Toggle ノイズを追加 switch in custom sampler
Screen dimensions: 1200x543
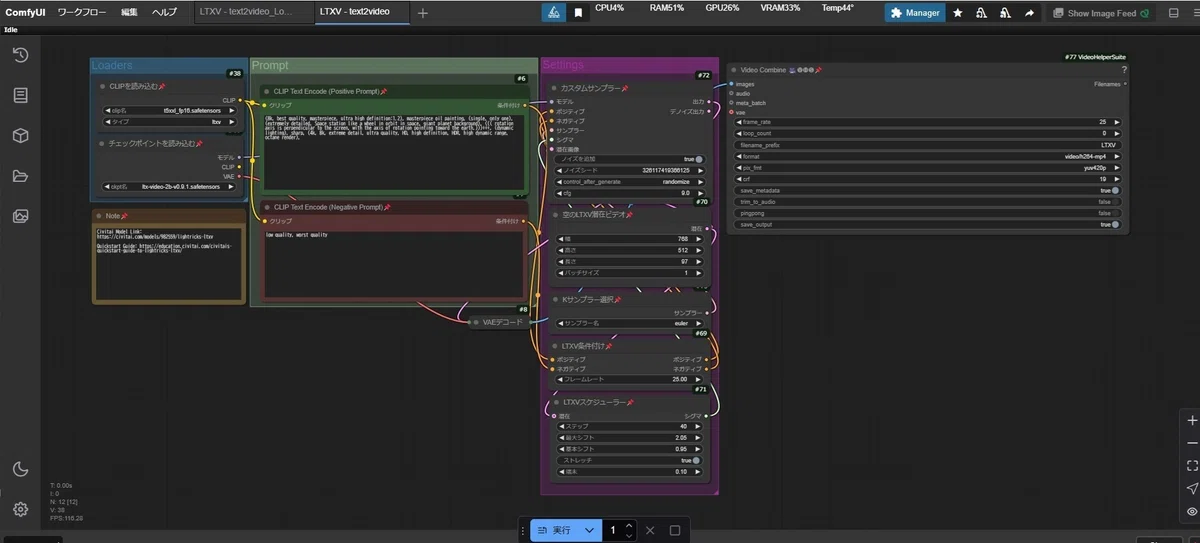click(x=698, y=159)
